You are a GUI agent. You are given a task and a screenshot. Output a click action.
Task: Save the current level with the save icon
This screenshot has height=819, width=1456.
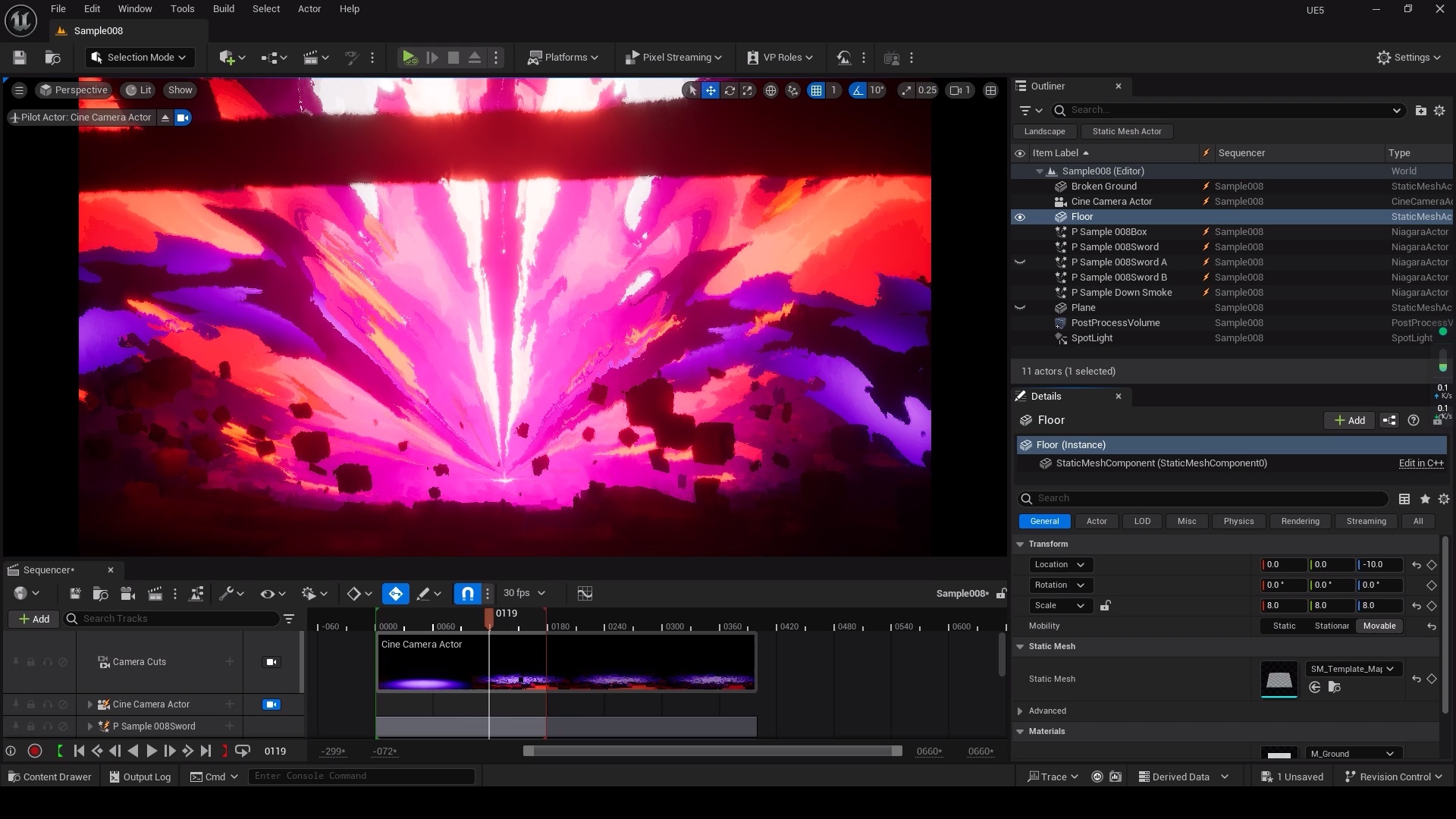[x=19, y=58]
